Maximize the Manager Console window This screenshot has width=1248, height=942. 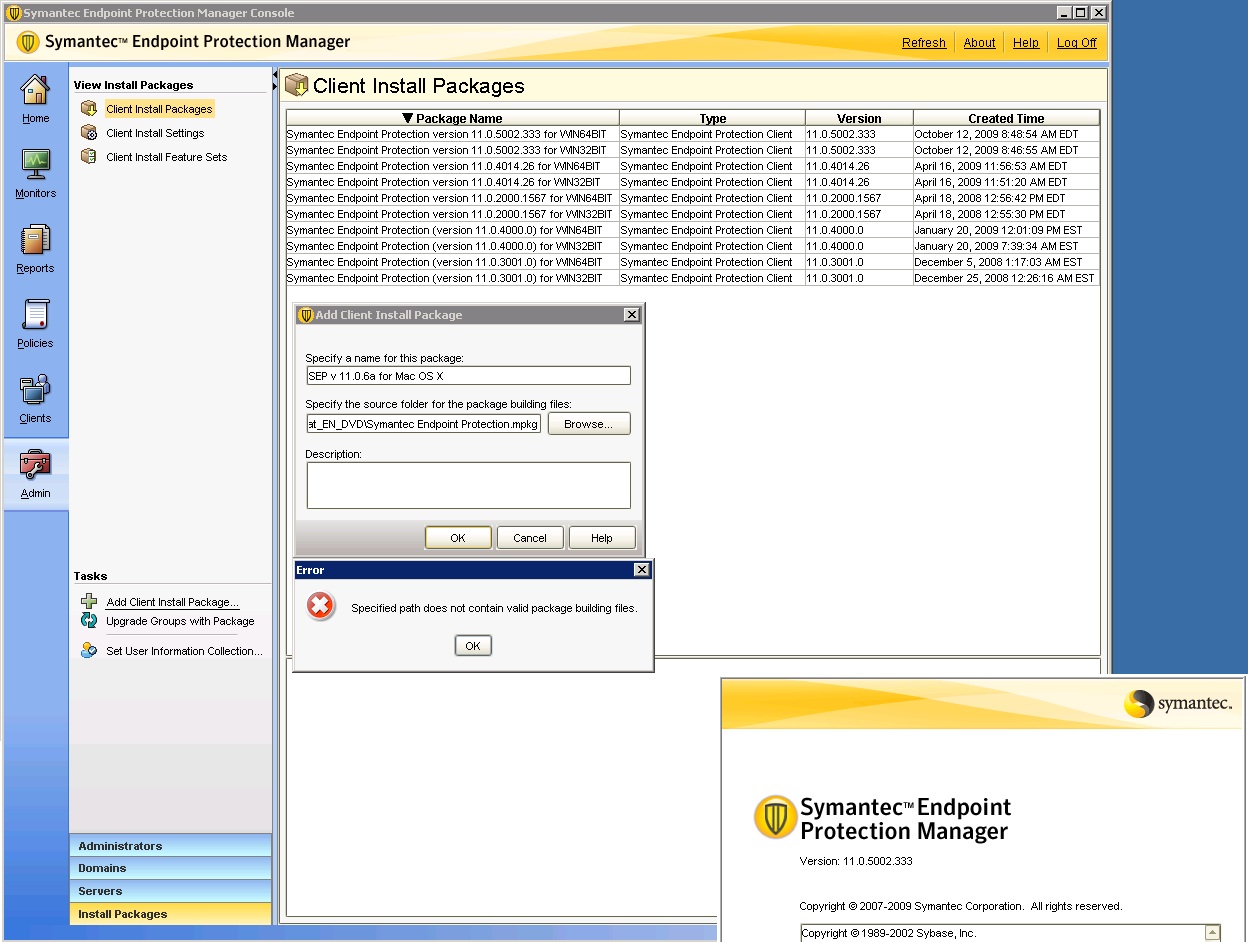coord(1080,13)
